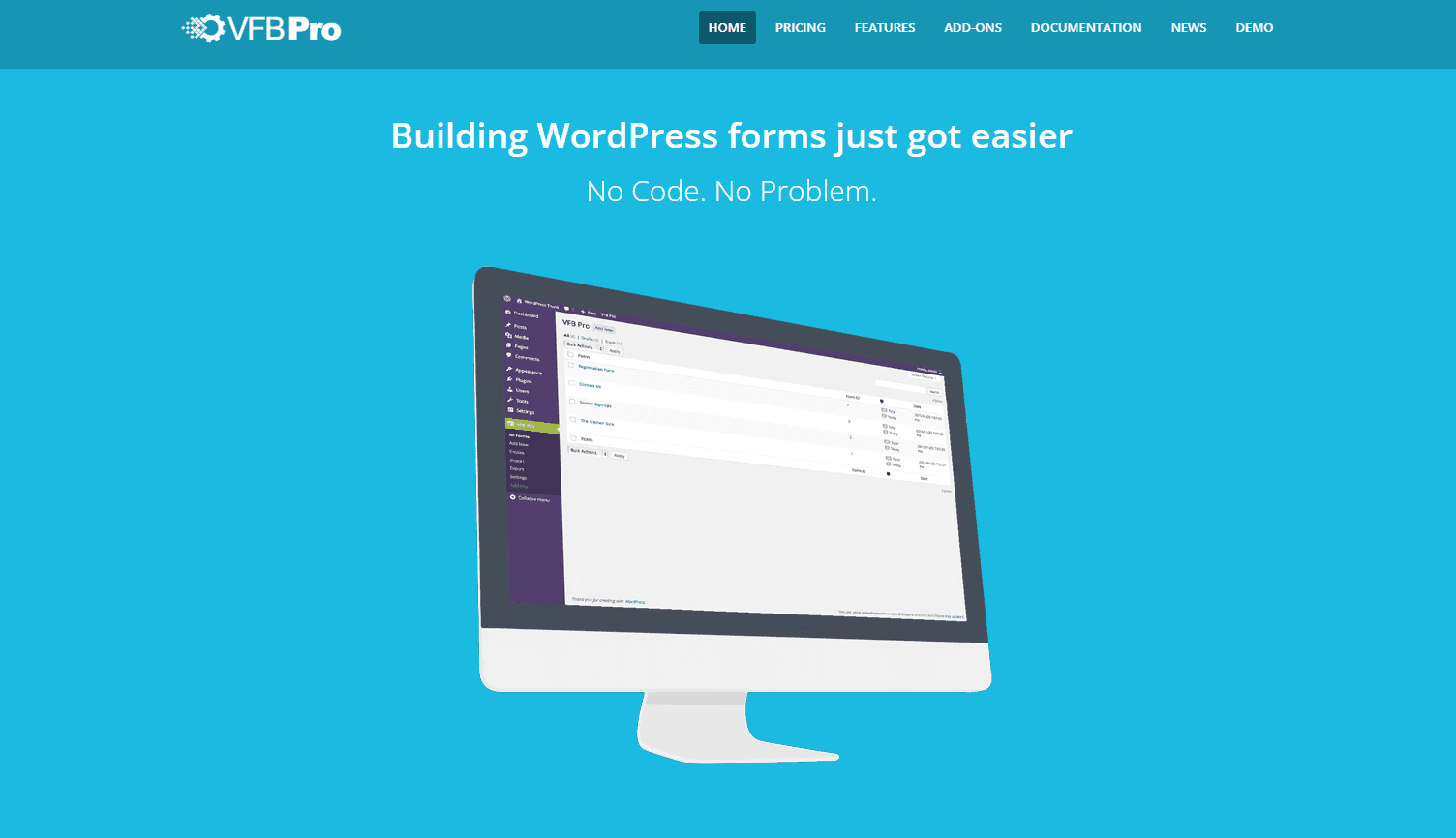Open the Home menu item
The image size is (1456, 838).
pyautogui.click(x=727, y=27)
